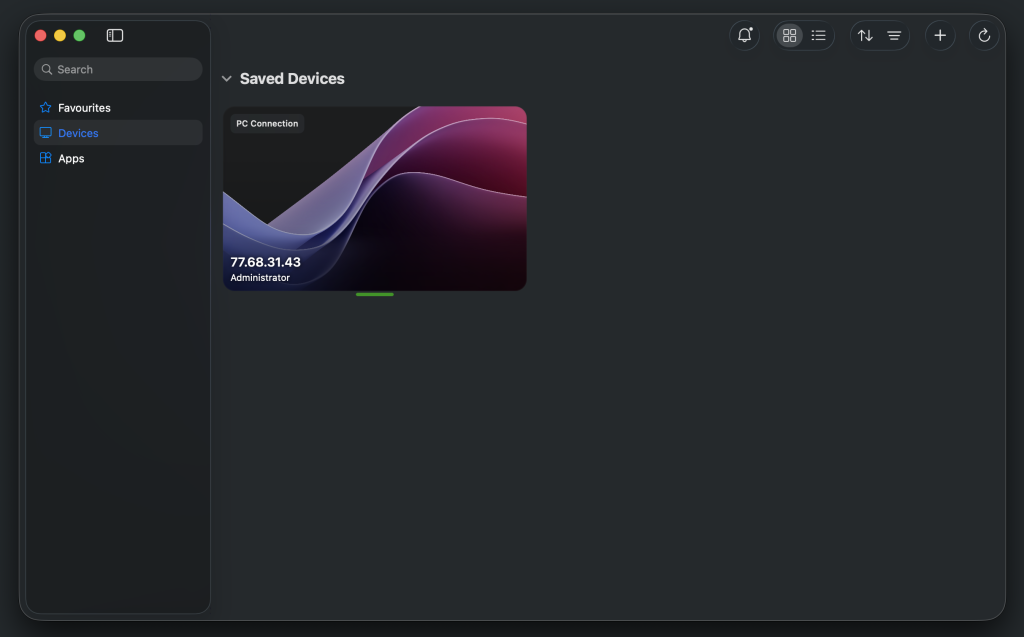Minimize the window with yellow button
This screenshot has height=637, width=1024.
coord(60,35)
